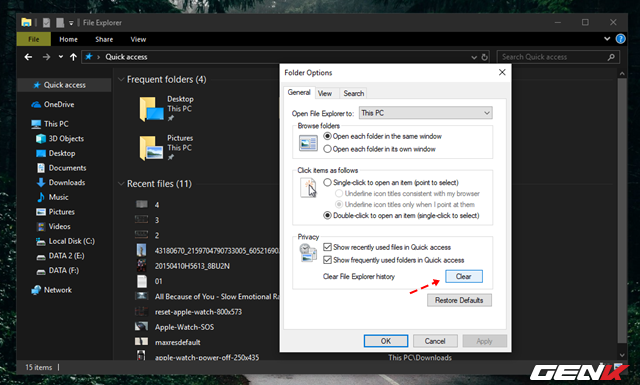Open the Pictures frequent folder thumbnail
The width and height of the screenshot is (640, 385).
pos(151,148)
